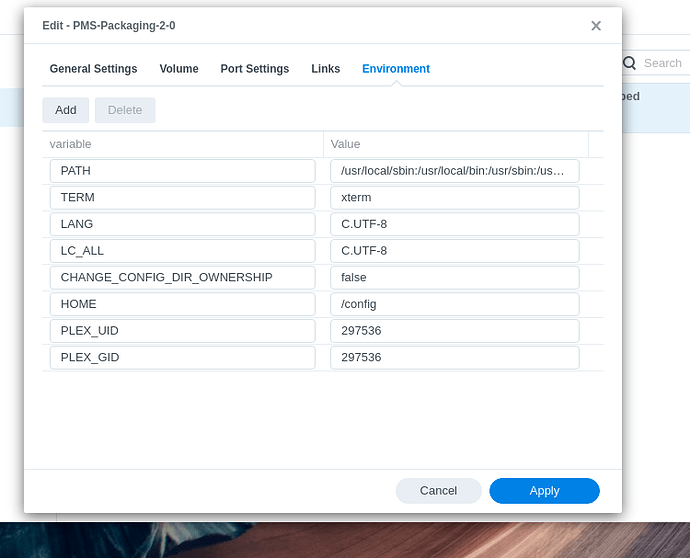Focus the LANG variable name field

183,224
